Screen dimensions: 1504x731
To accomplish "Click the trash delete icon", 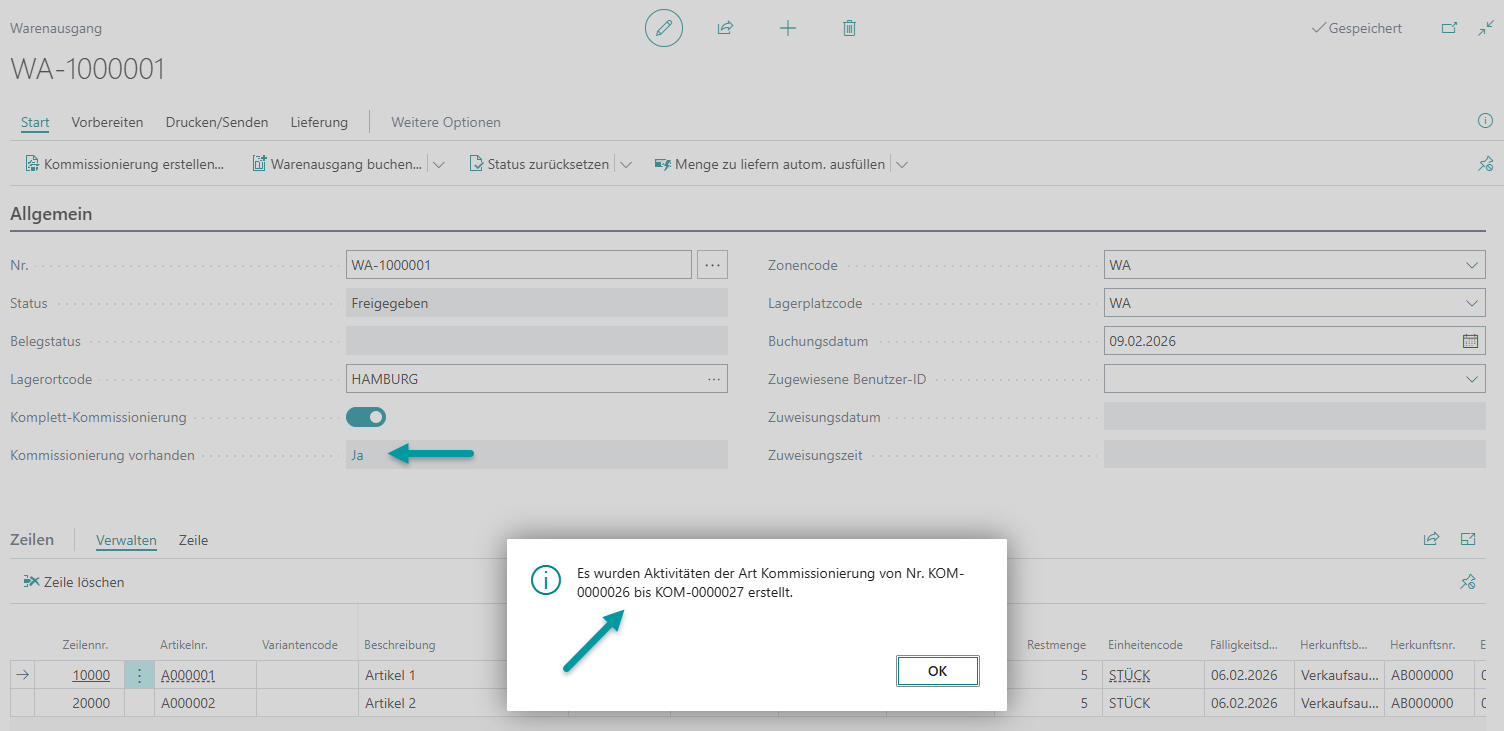I will 849,28.
